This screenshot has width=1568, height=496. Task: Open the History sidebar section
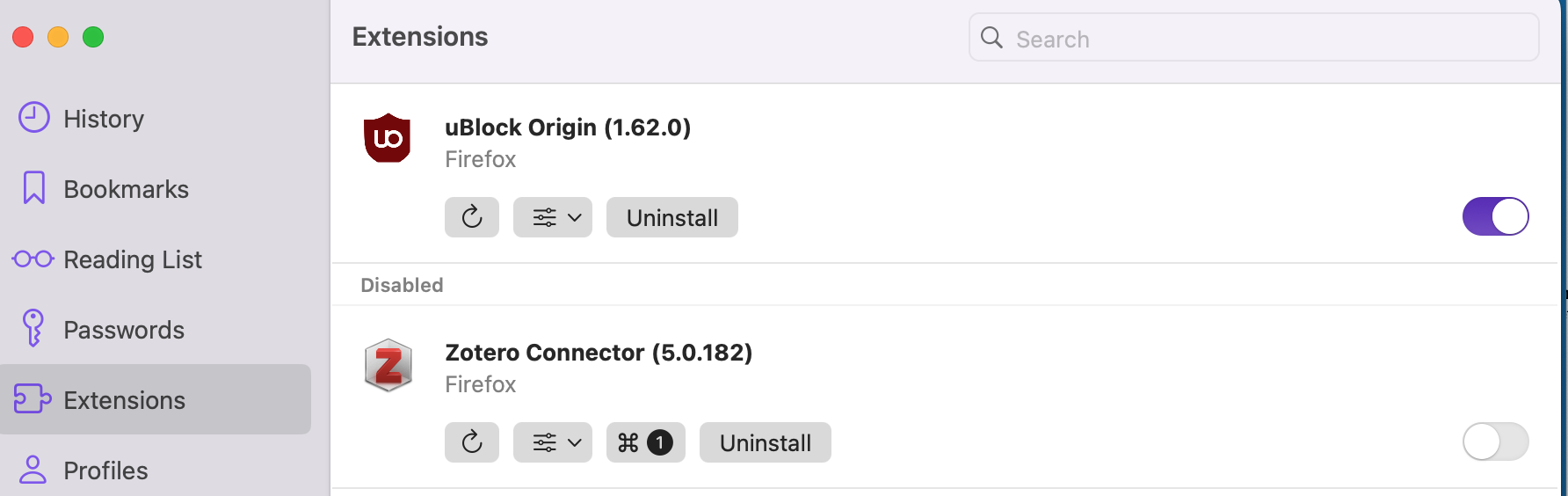[x=103, y=119]
